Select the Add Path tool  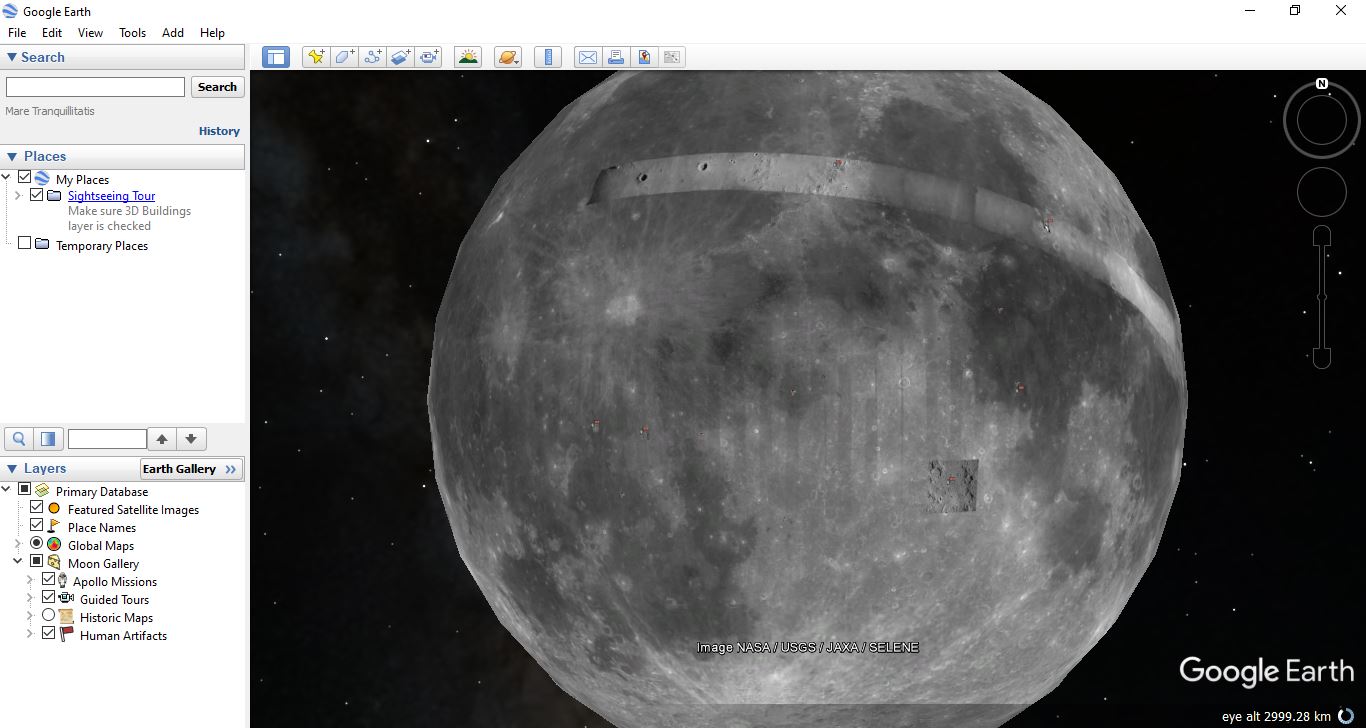click(x=373, y=57)
